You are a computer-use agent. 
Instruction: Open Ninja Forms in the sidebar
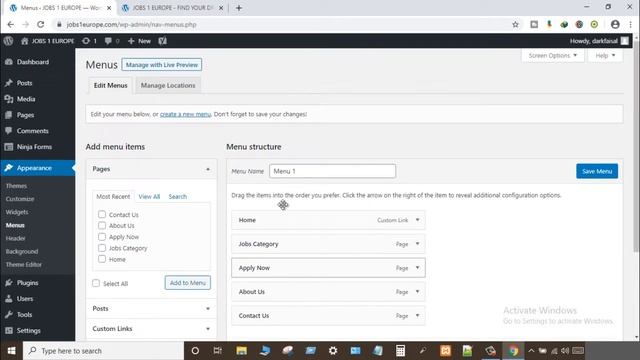34,147
